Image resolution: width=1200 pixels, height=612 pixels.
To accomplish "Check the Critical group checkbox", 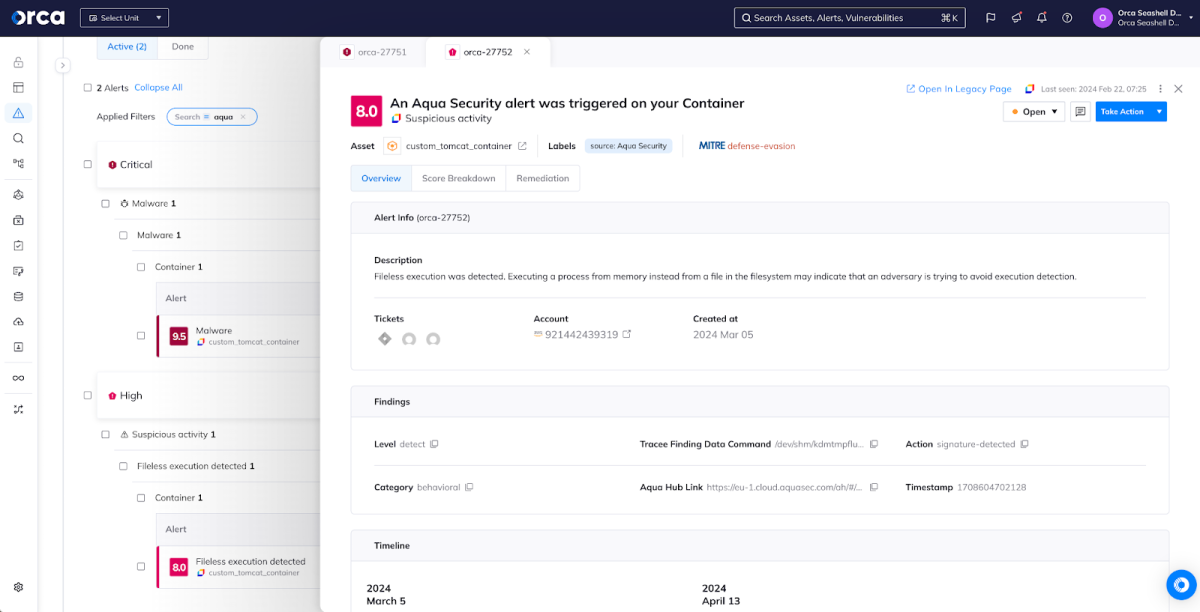I will [x=88, y=164].
